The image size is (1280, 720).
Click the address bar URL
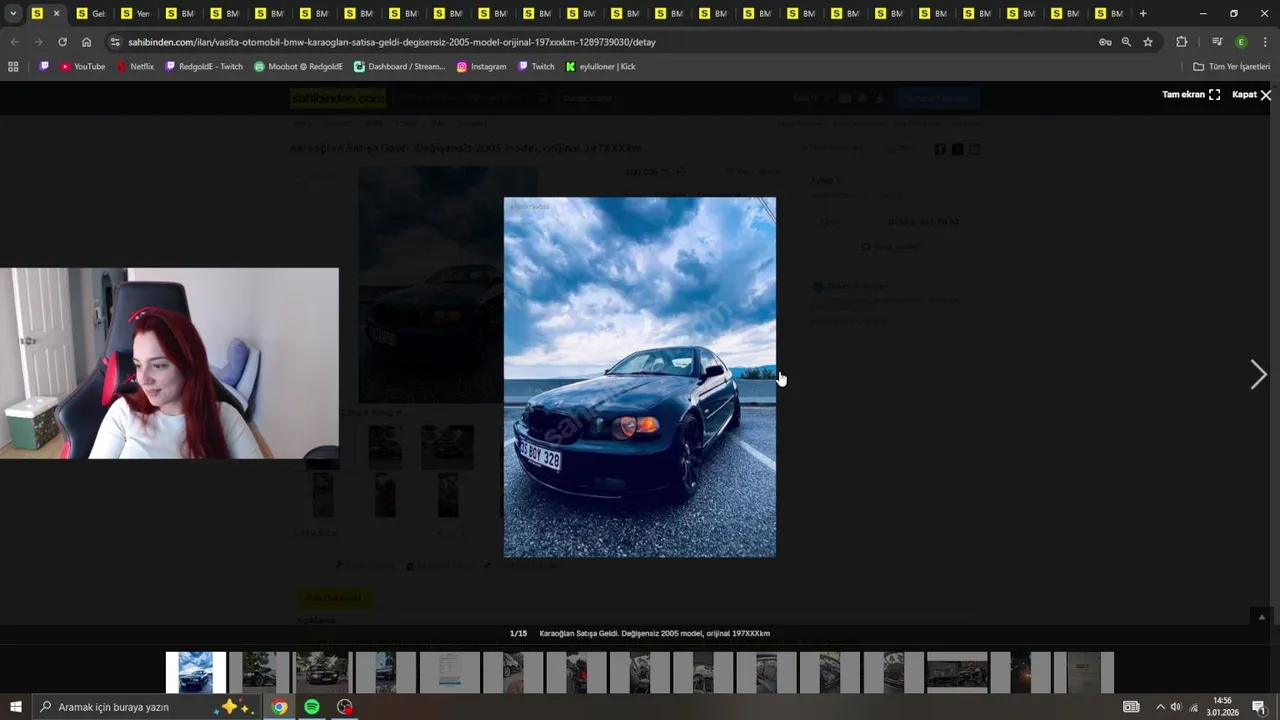392,42
